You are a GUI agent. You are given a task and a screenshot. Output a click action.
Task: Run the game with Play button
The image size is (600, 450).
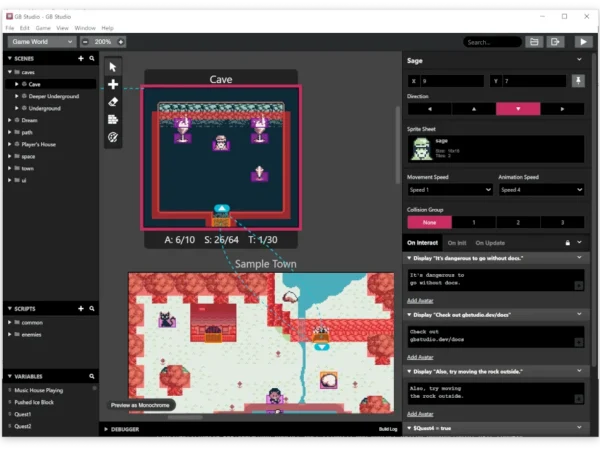coord(583,42)
